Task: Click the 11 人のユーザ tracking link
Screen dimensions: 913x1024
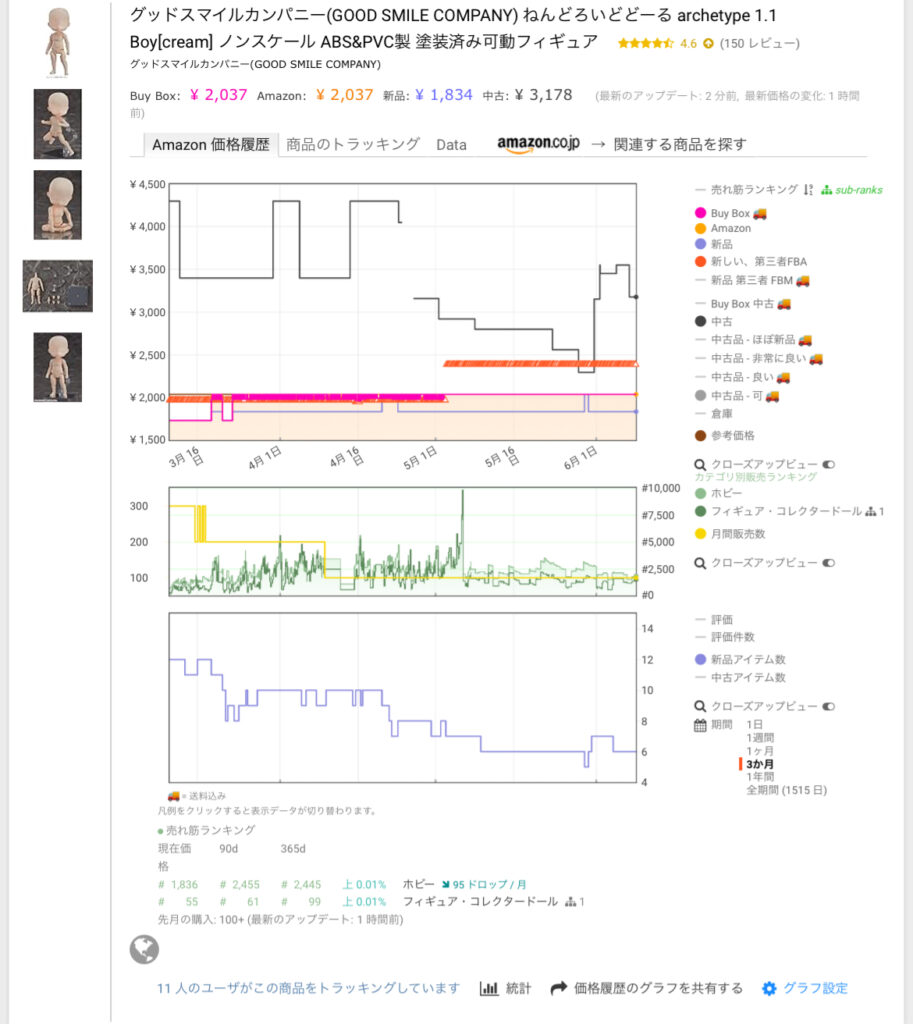Action: [308, 989]
